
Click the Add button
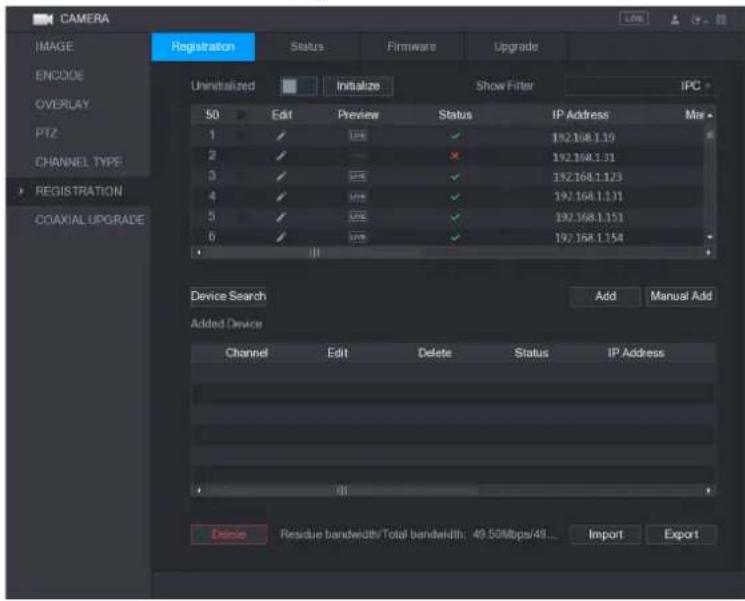click(605, 296)
